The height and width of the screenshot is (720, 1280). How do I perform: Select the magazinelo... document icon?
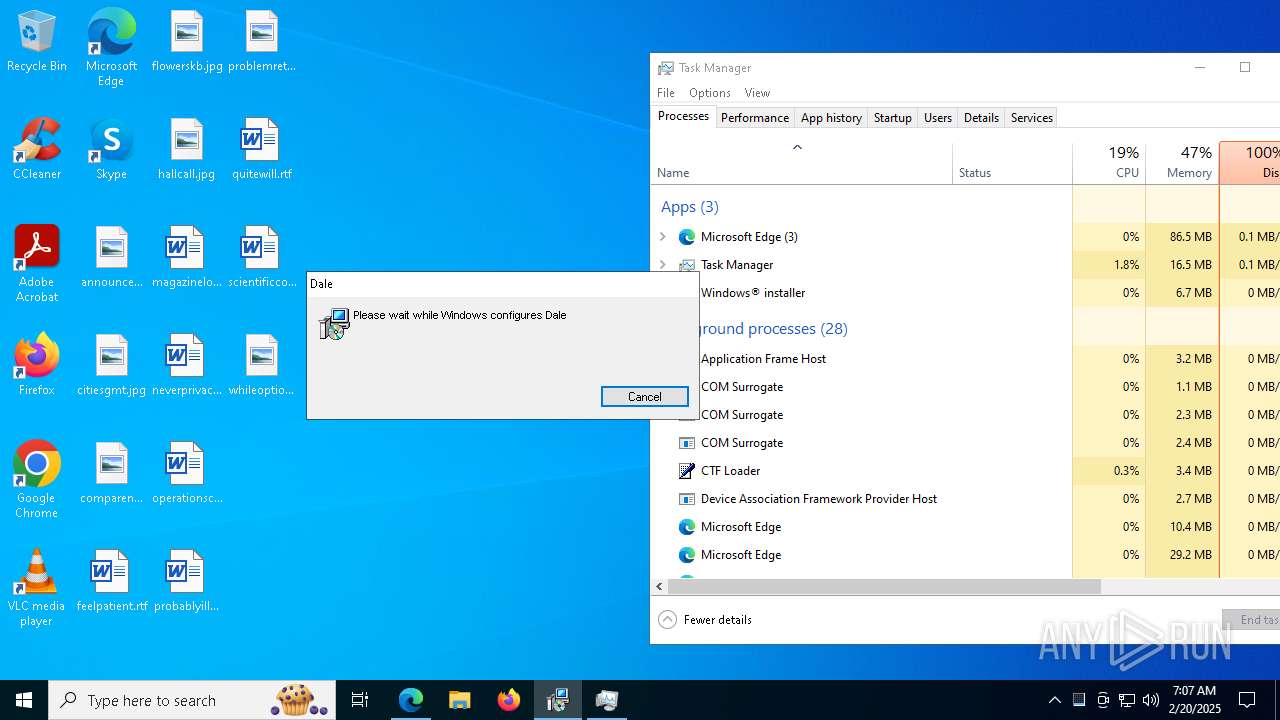click(186, 258)
